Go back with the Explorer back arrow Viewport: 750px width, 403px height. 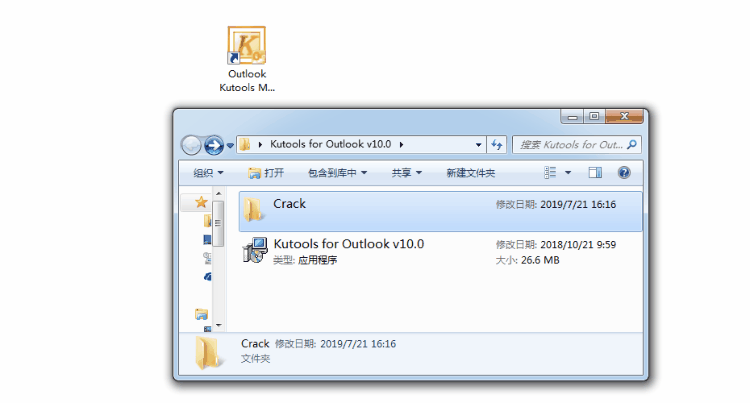point(191,145)
